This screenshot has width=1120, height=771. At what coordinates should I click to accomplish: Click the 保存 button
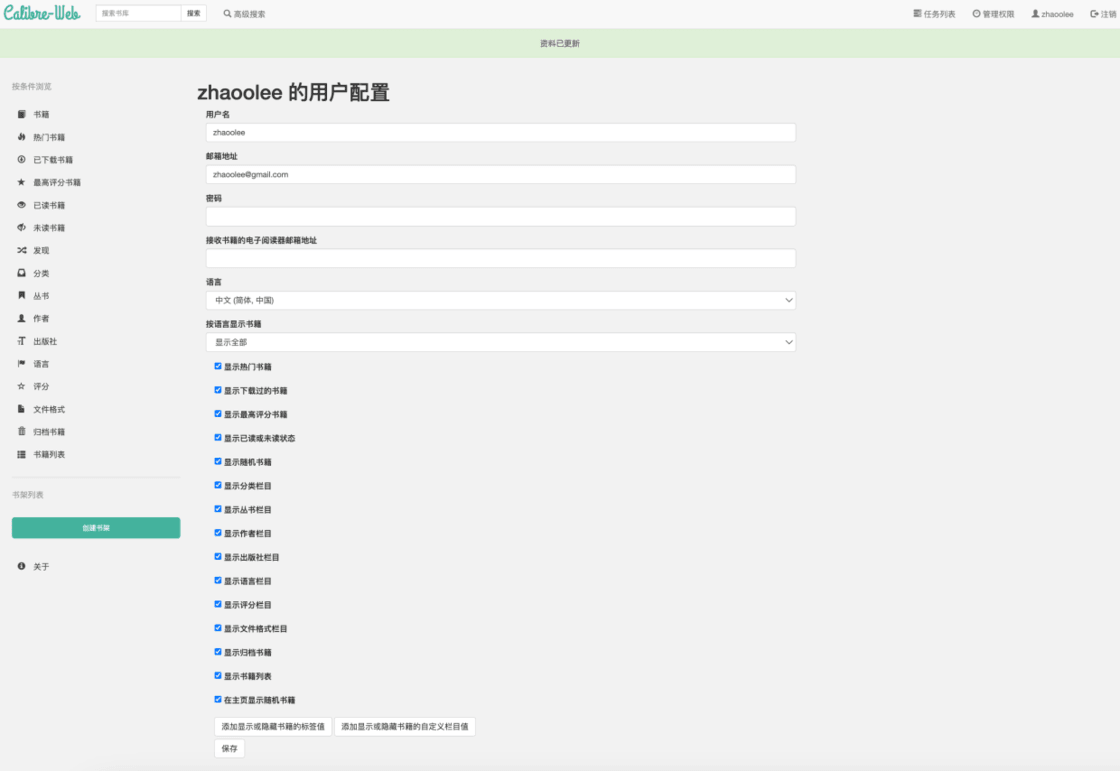tap(229, 749)
